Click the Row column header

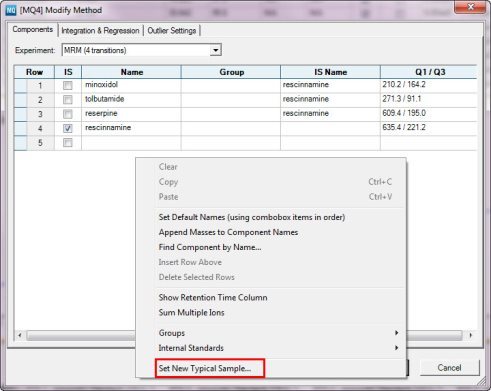coord(34,72)
